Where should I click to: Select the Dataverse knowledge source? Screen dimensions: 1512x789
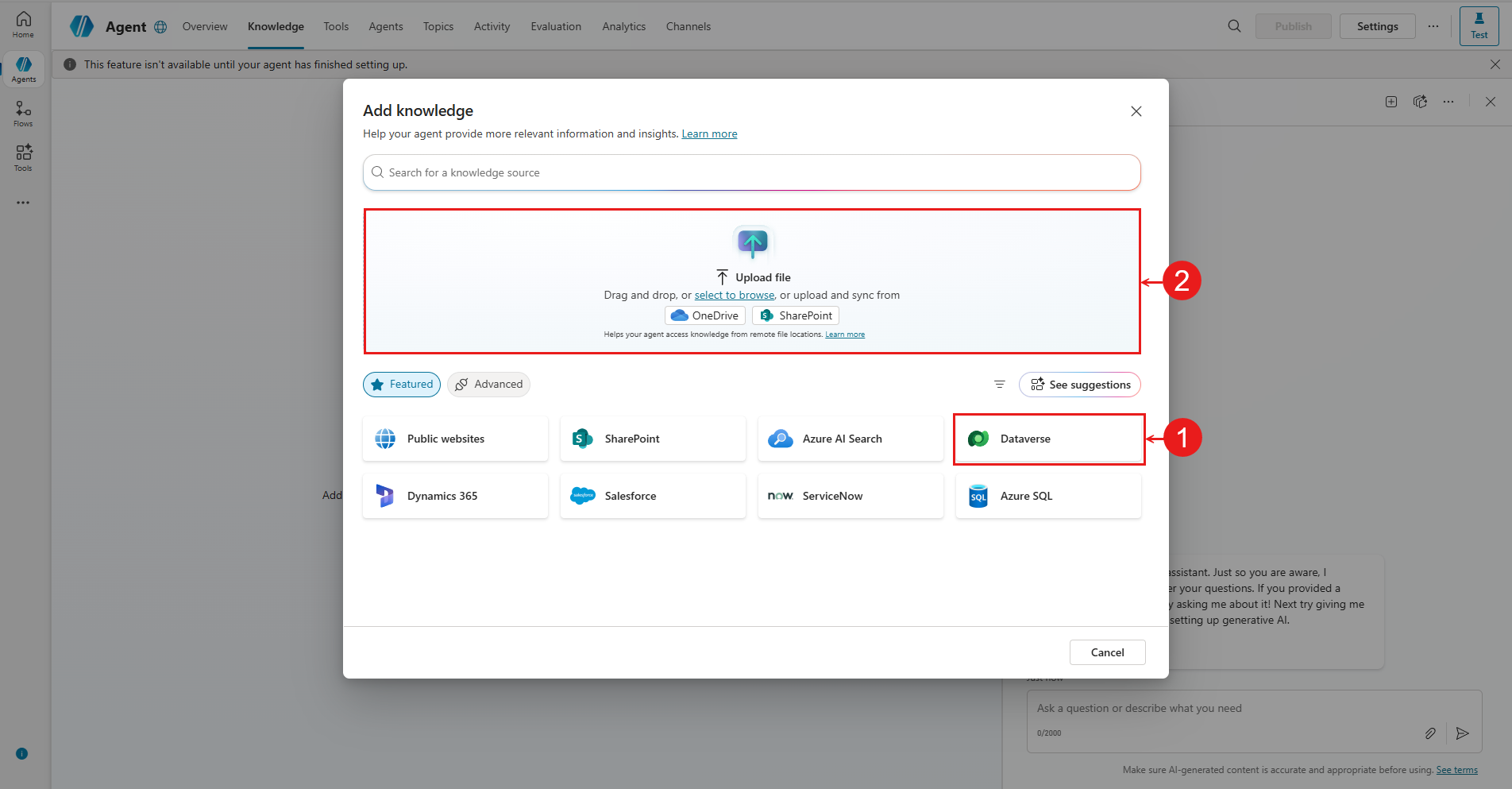[x=1048, y=439]
